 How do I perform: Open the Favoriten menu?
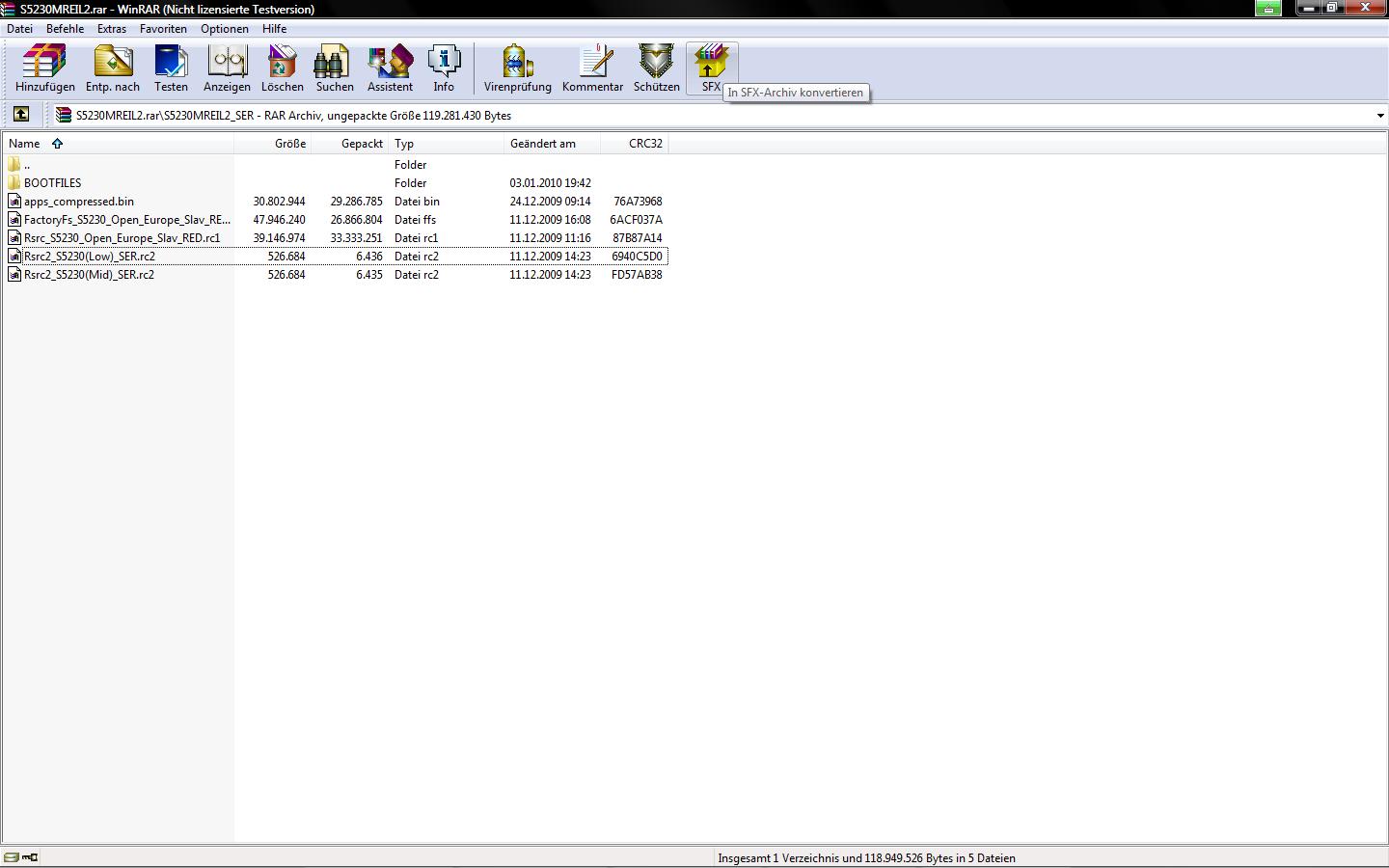pyautogui.click(x=163, y=29)
